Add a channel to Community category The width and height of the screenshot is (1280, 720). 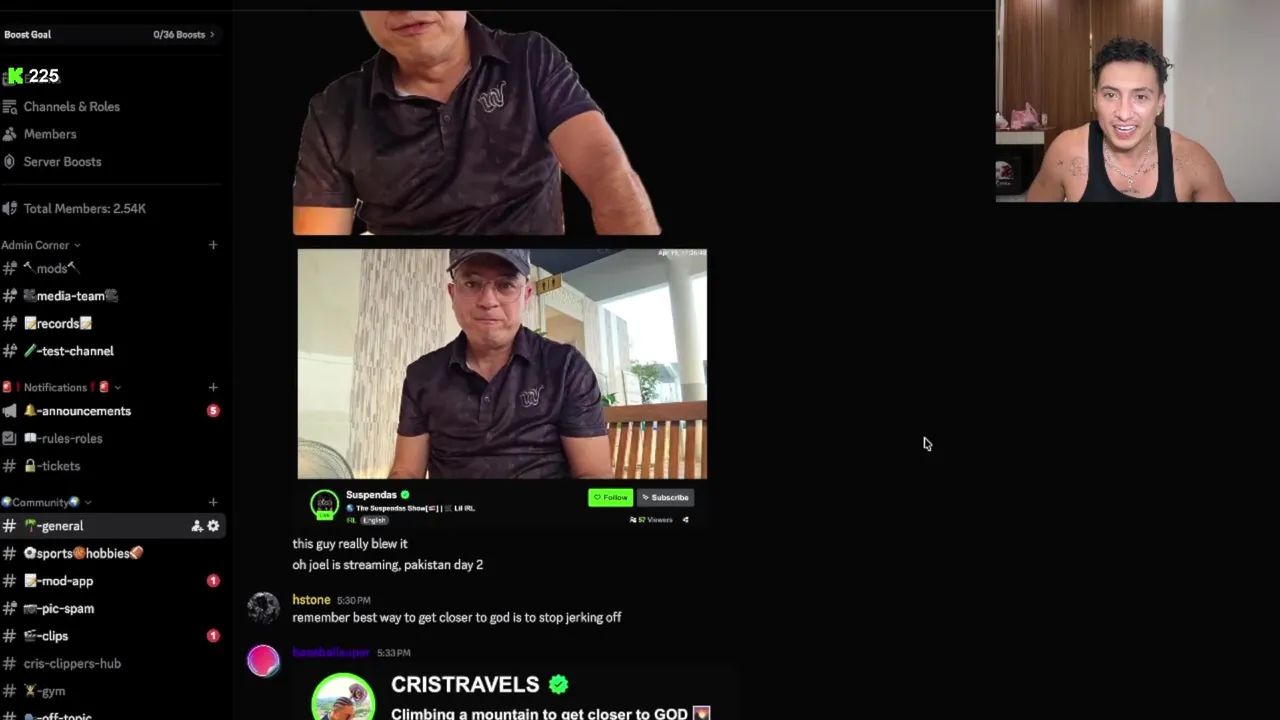pyautogui.click(x=213, y=502)
